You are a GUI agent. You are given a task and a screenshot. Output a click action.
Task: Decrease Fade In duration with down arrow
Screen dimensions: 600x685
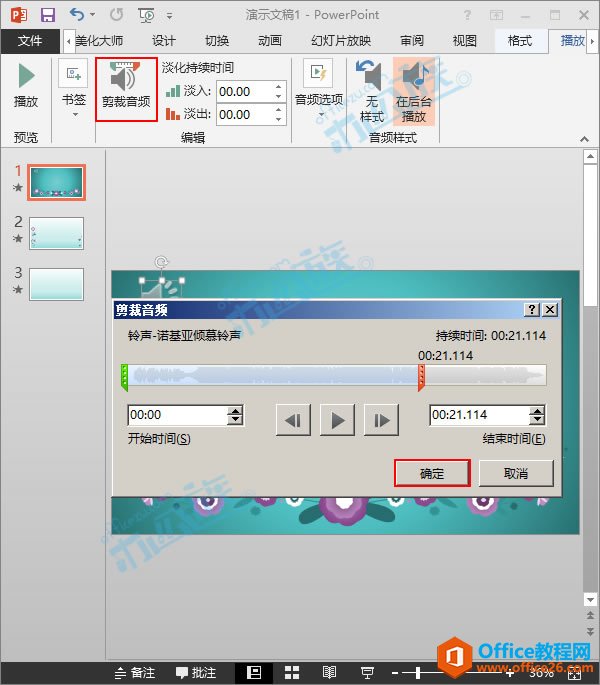tap(278, 97)
